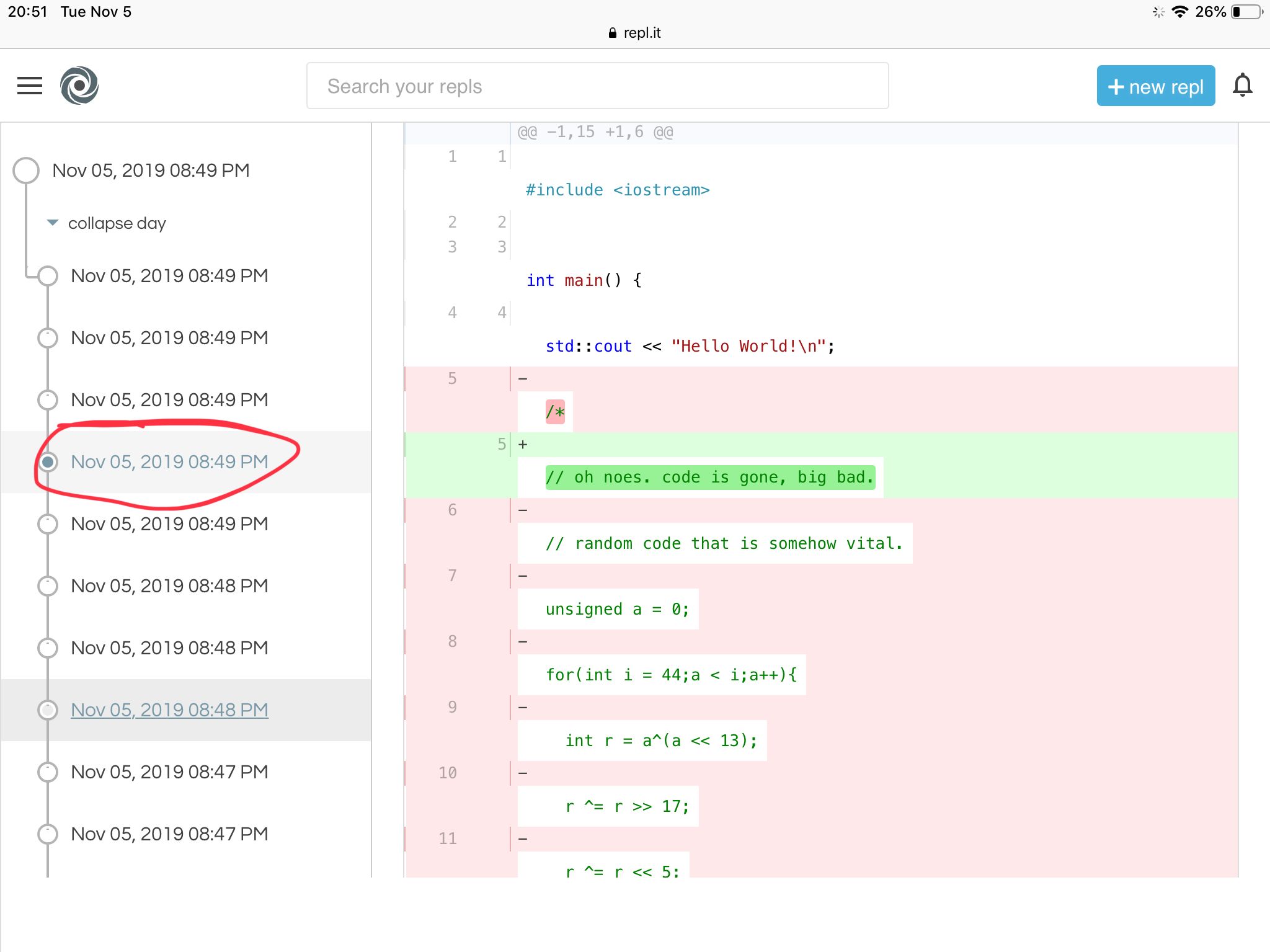The image size is (1270, 952).
Task: Click the repl.it address in the browser bar
Action: click(x=642, y=33)
